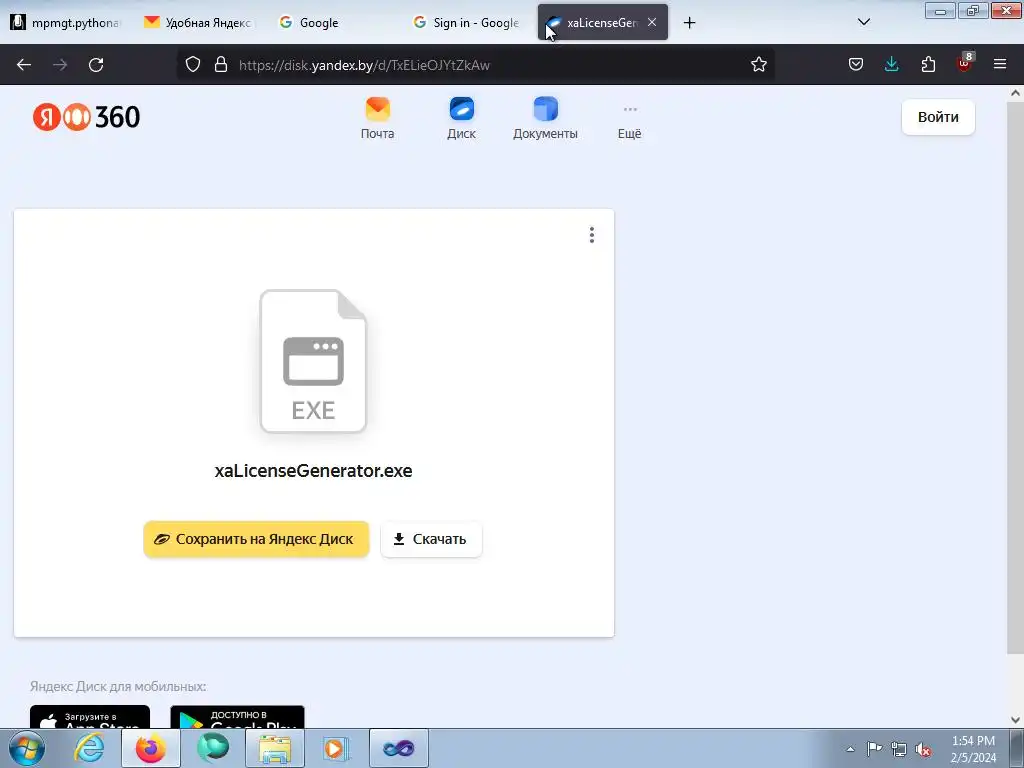Viewport: 1024px width, 768px height.
Task: Open Документы service icon
Action: 545,118
